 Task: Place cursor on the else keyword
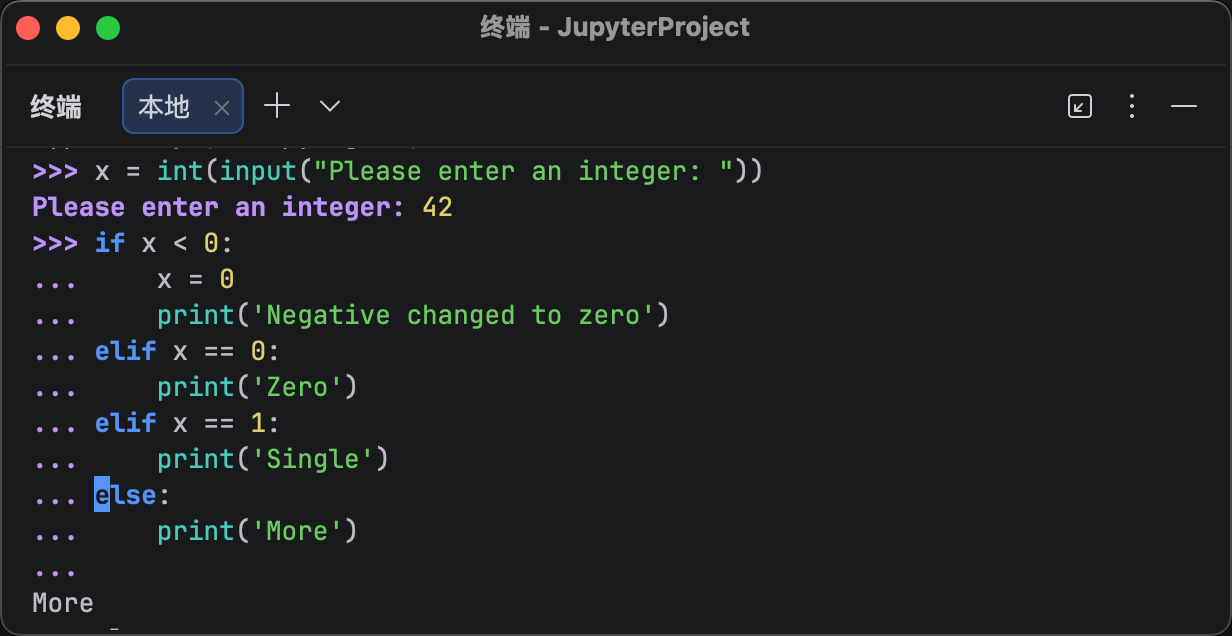click(126, 495)
